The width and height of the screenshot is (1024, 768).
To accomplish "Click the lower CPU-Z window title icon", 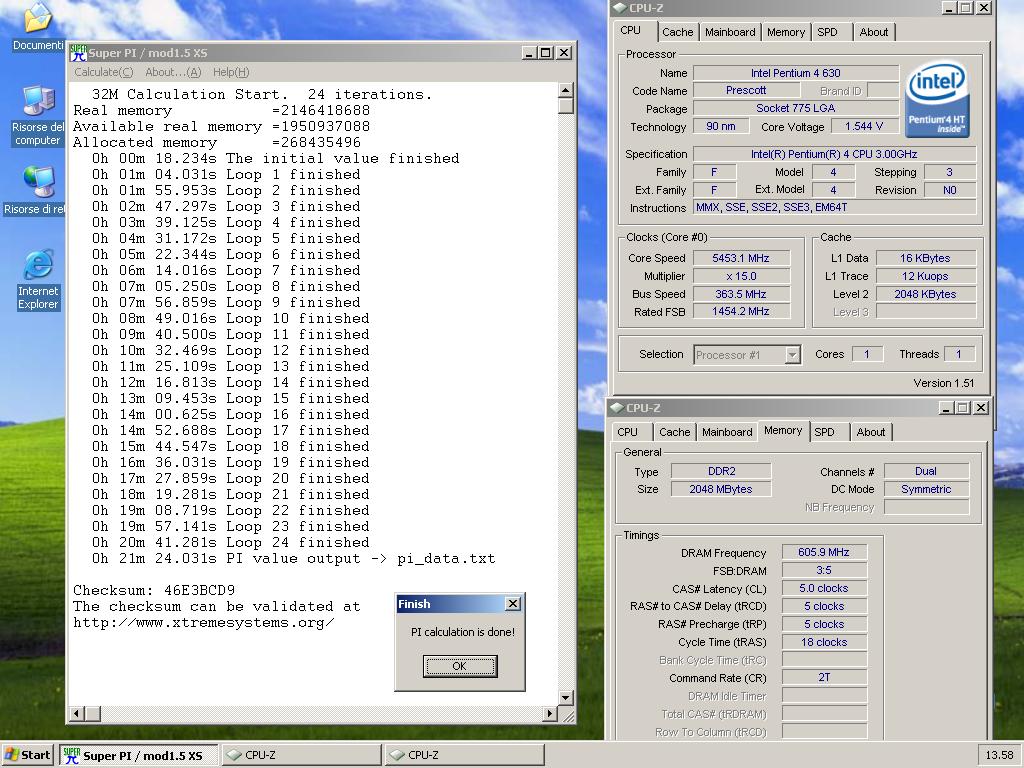I will (616, 408).
